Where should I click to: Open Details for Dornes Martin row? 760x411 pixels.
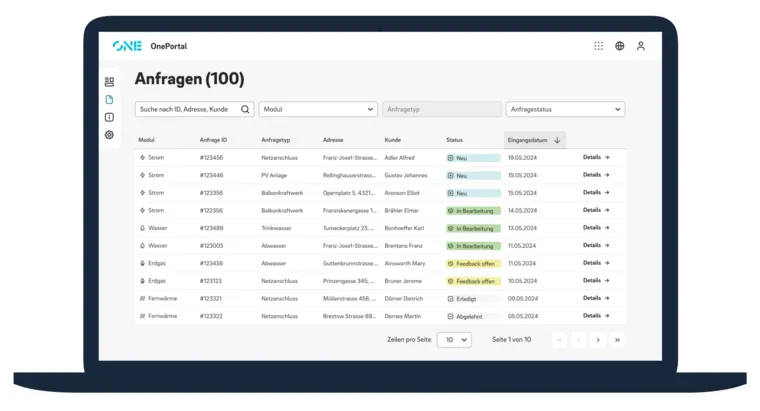pos(596,315)
